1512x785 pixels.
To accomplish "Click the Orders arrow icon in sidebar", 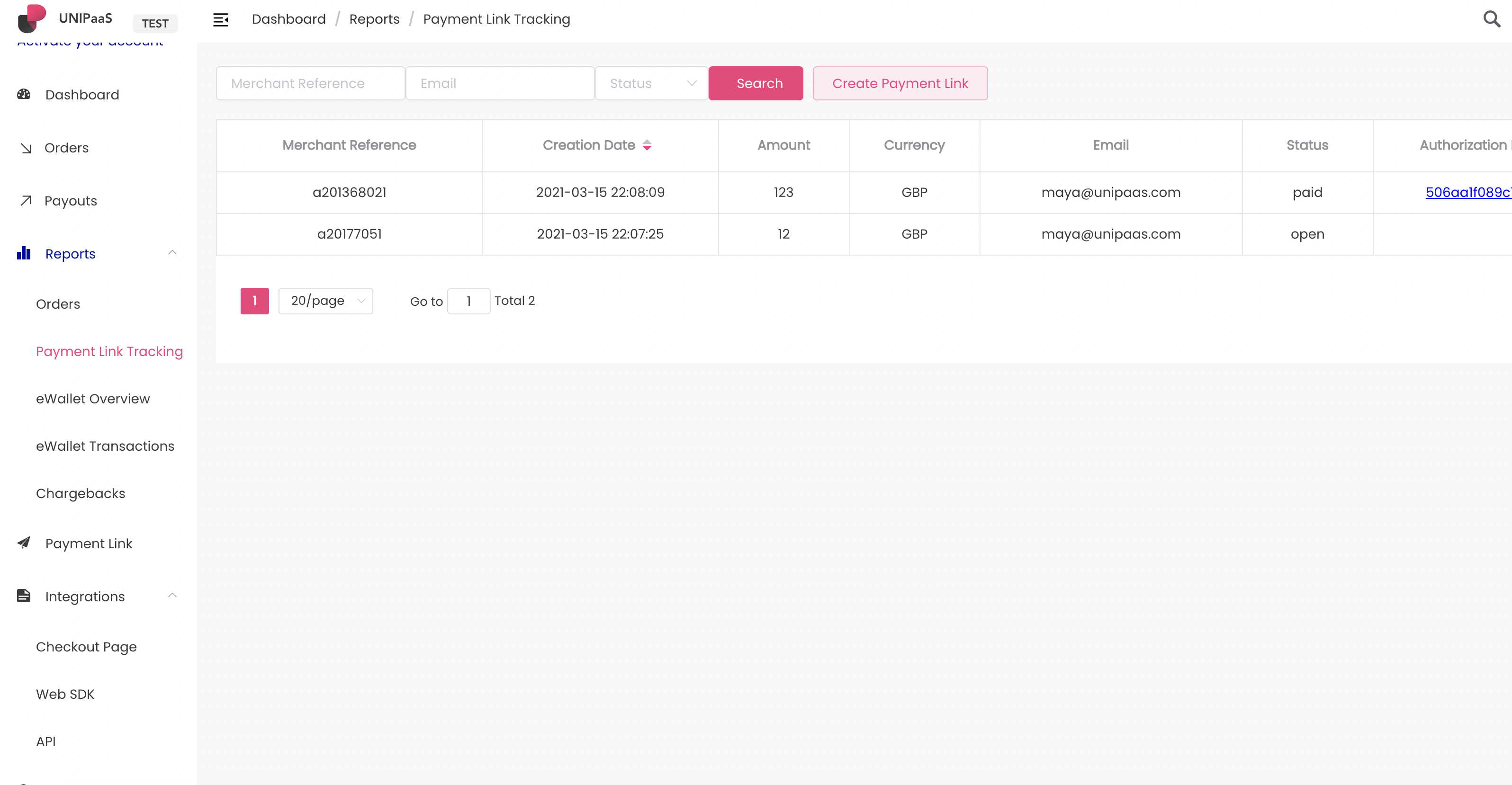I will click(25, 148).
